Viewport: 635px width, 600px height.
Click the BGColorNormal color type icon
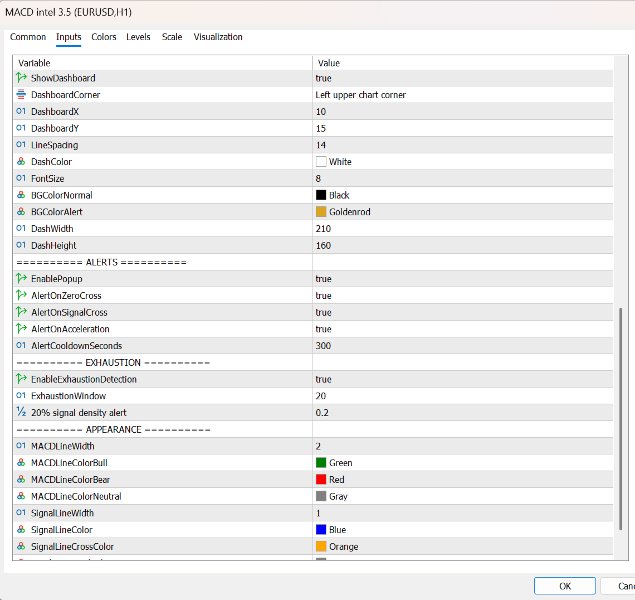point(21,195)
